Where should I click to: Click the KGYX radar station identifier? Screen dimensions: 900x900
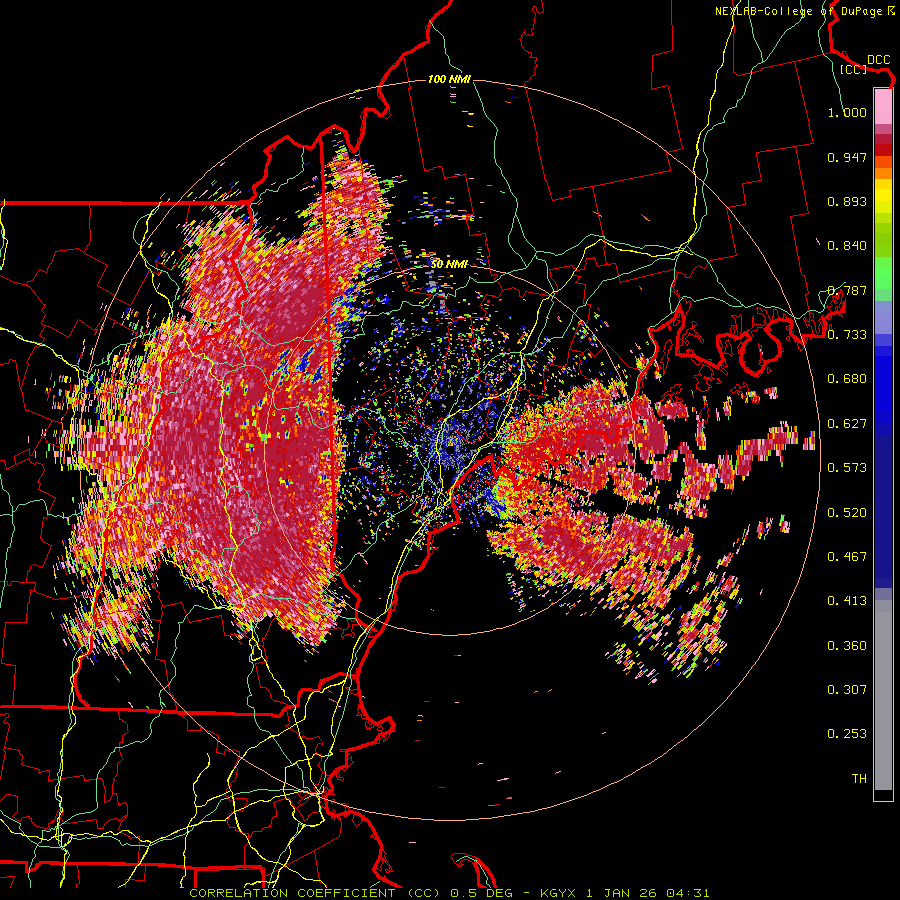(x=559, y=893)
